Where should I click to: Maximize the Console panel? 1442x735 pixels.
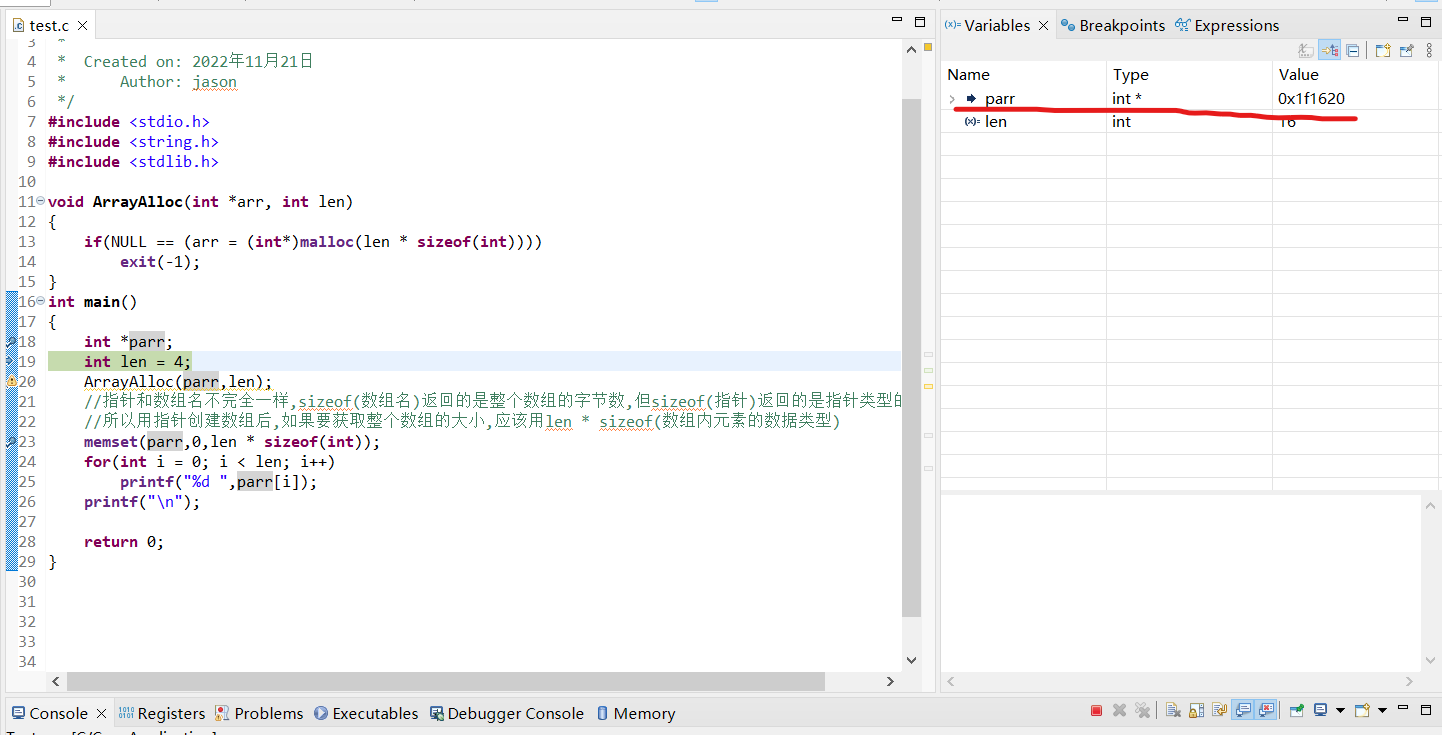[1424, 710]
